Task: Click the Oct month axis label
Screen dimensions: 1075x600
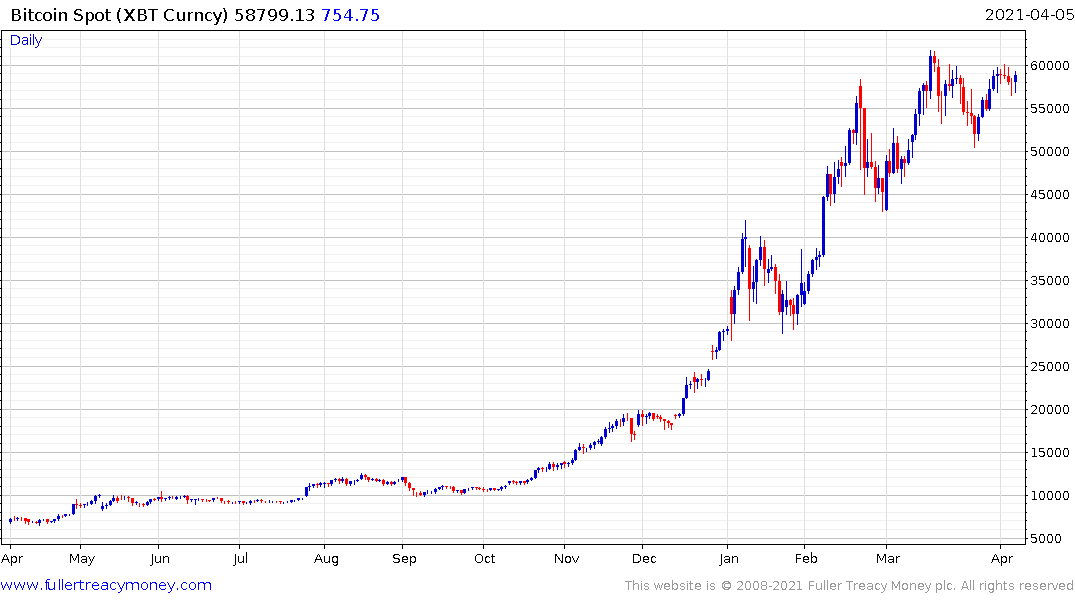Action: point(485,559)
